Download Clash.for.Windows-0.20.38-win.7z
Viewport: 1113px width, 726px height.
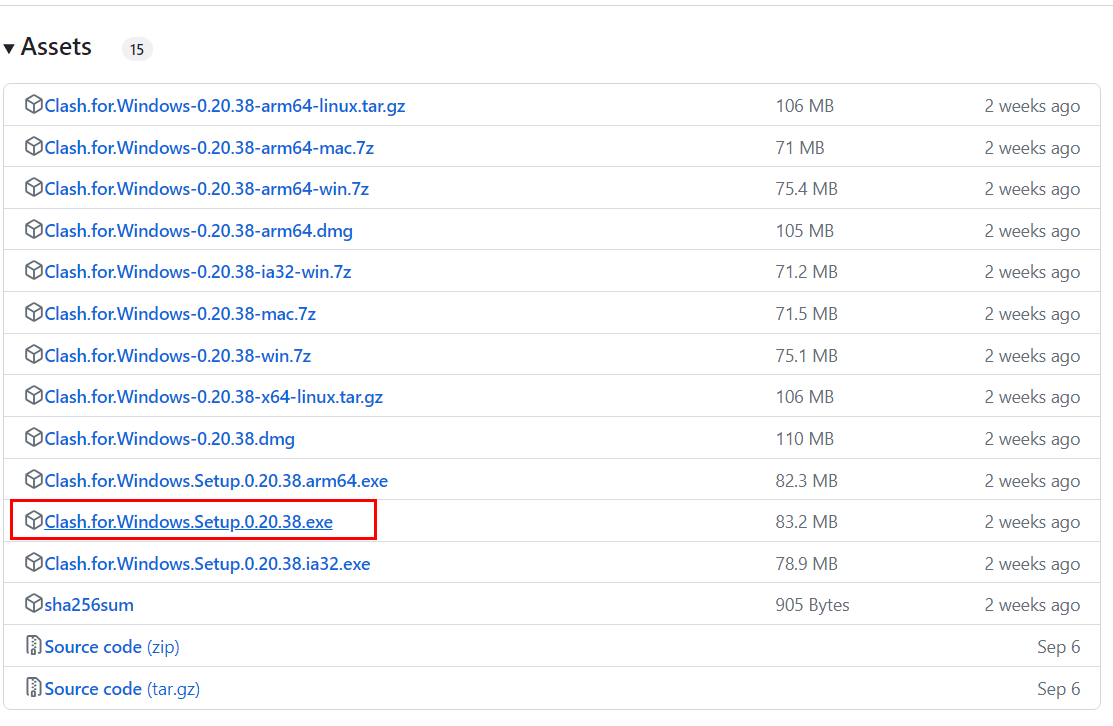click(x=177, y=356)
